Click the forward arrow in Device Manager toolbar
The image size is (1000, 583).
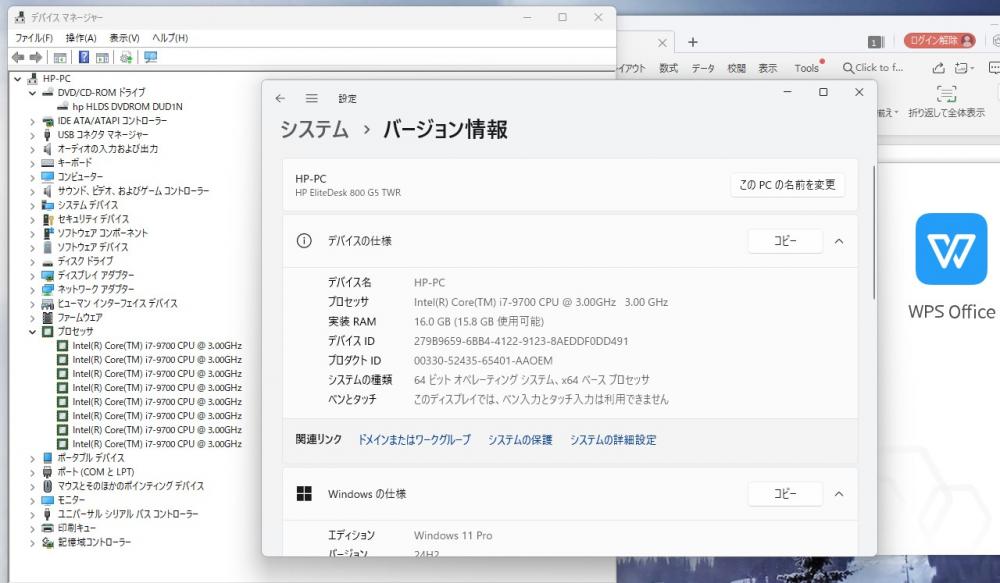pyautogui.click(x=36, y=57)
